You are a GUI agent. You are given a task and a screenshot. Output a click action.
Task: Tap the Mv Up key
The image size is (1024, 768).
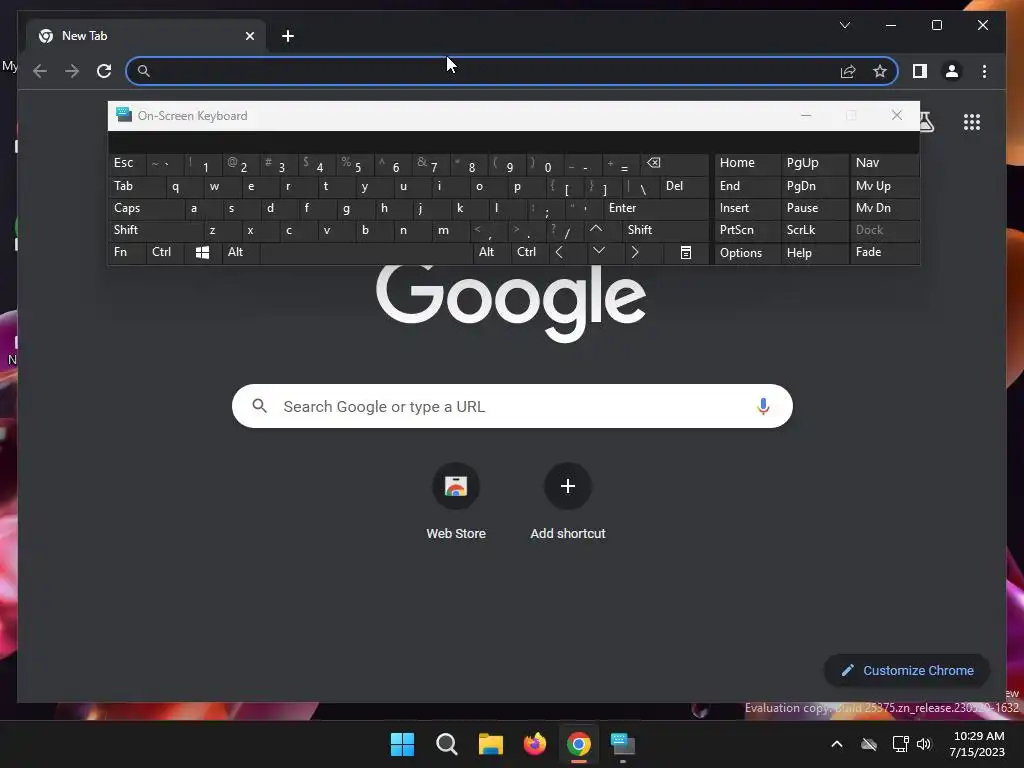click(x=884, y=187)
